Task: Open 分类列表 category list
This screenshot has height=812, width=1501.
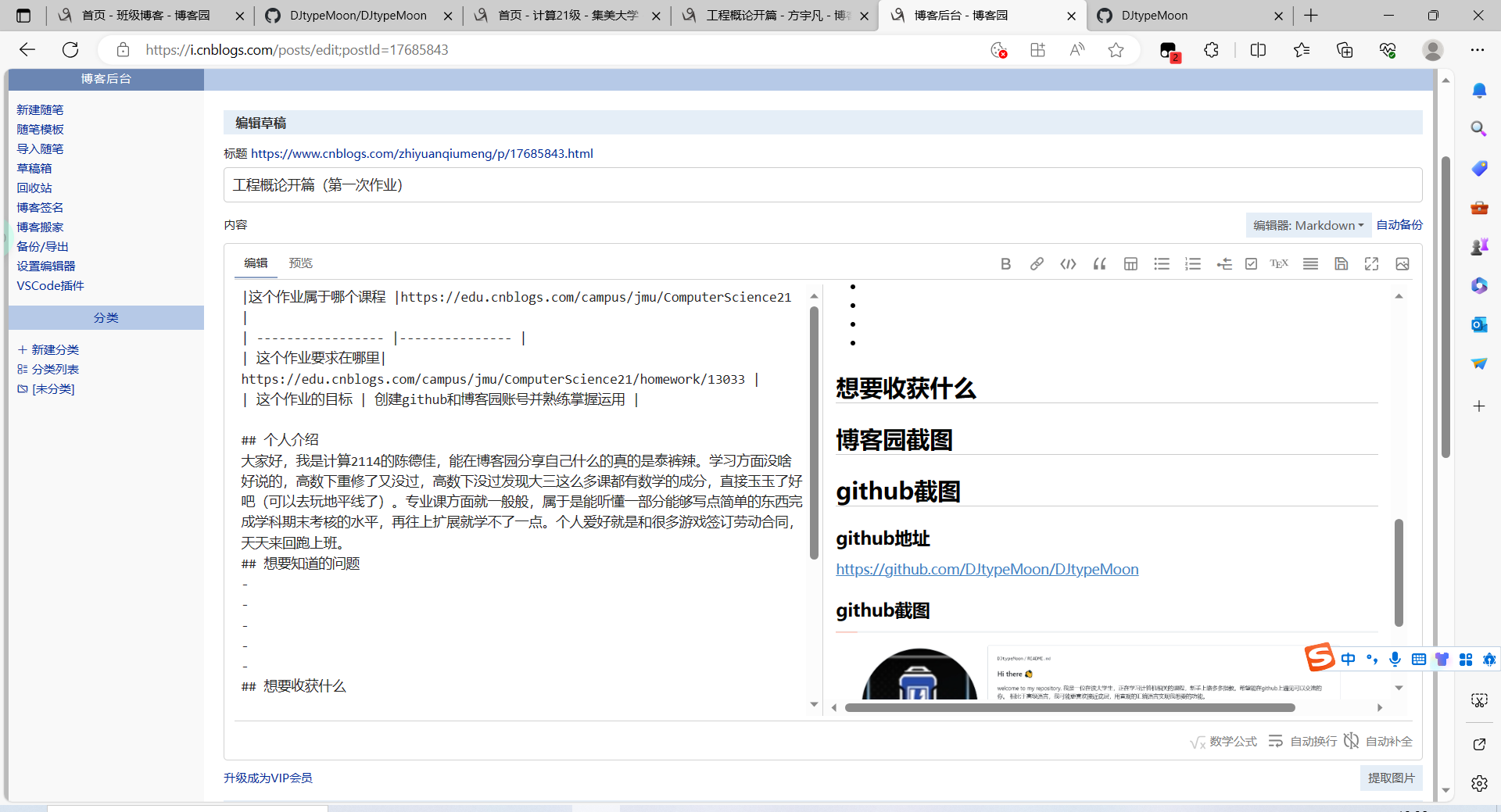Action: coord(48,370)
